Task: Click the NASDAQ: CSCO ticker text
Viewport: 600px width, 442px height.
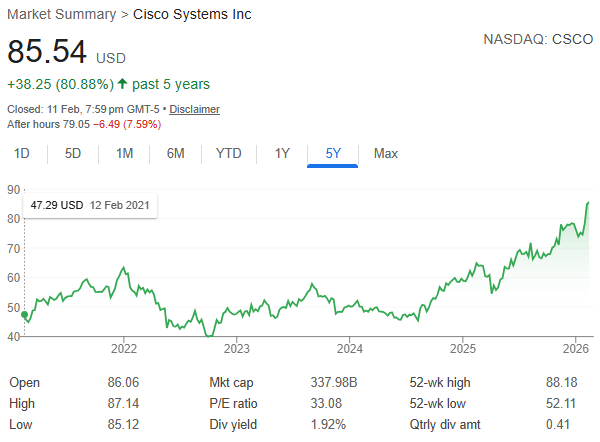Action: click(x=536, y=41)
